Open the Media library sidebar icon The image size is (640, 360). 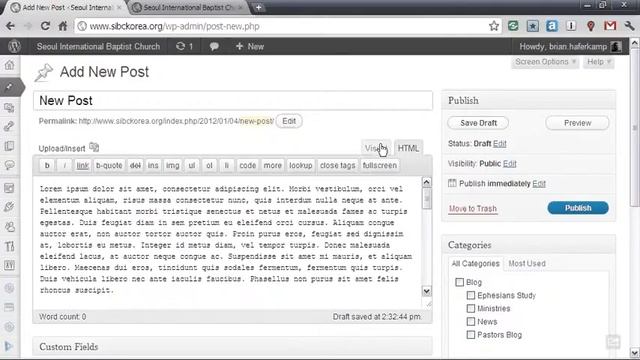(x=9, y=108)
